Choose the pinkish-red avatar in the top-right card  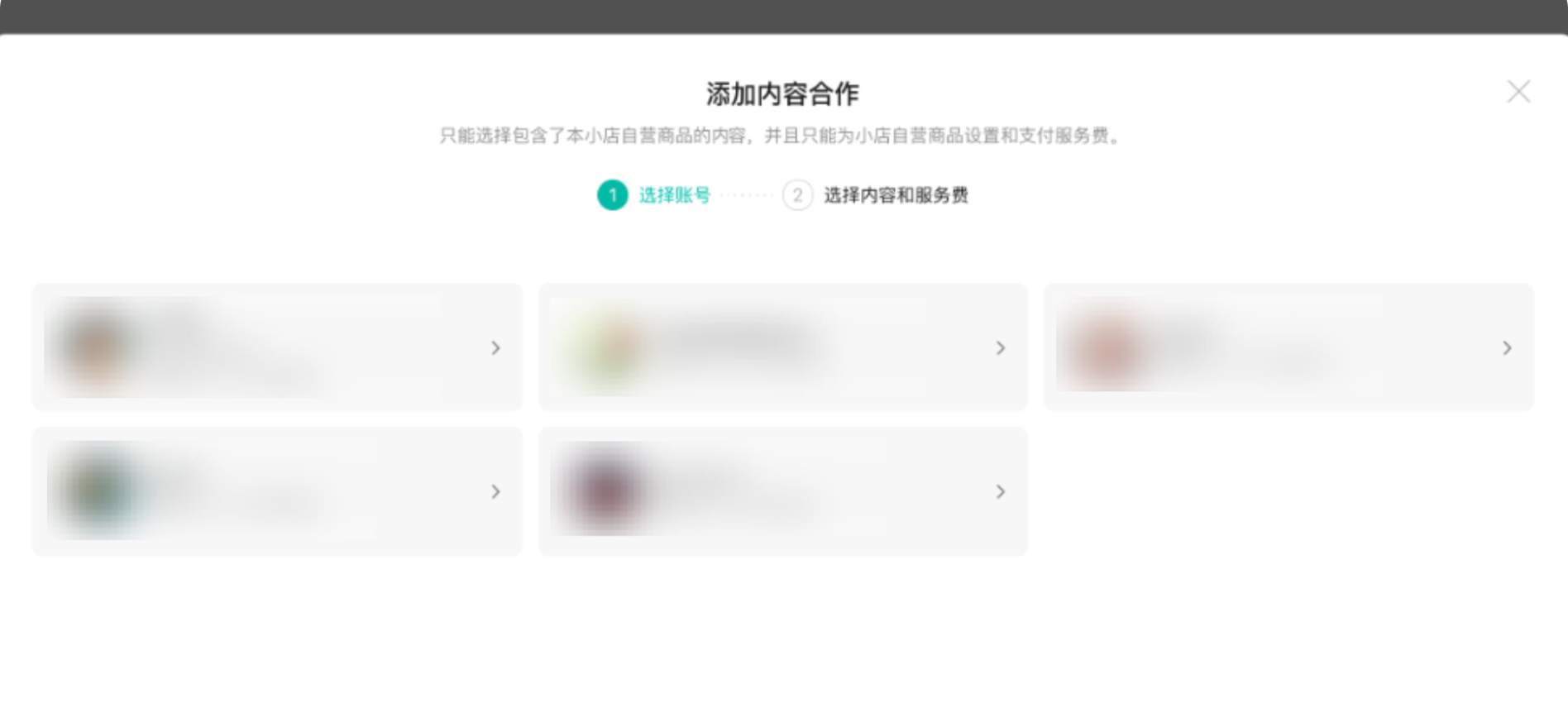[1108, 347]
